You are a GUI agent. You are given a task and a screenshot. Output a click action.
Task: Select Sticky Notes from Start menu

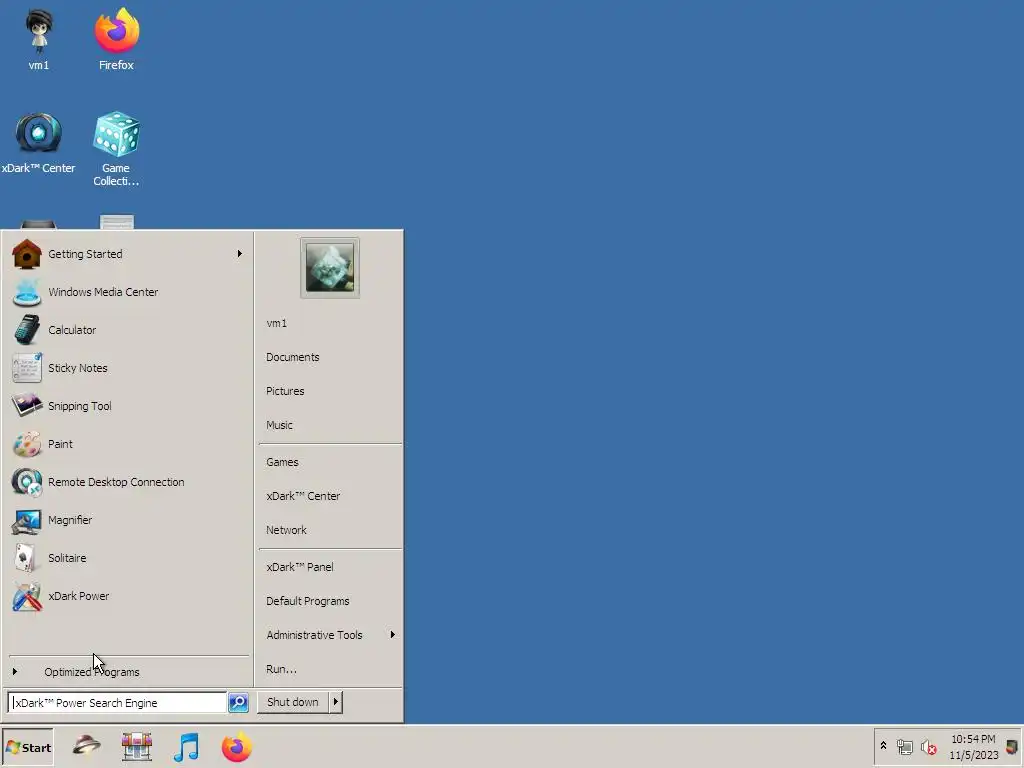127,368
